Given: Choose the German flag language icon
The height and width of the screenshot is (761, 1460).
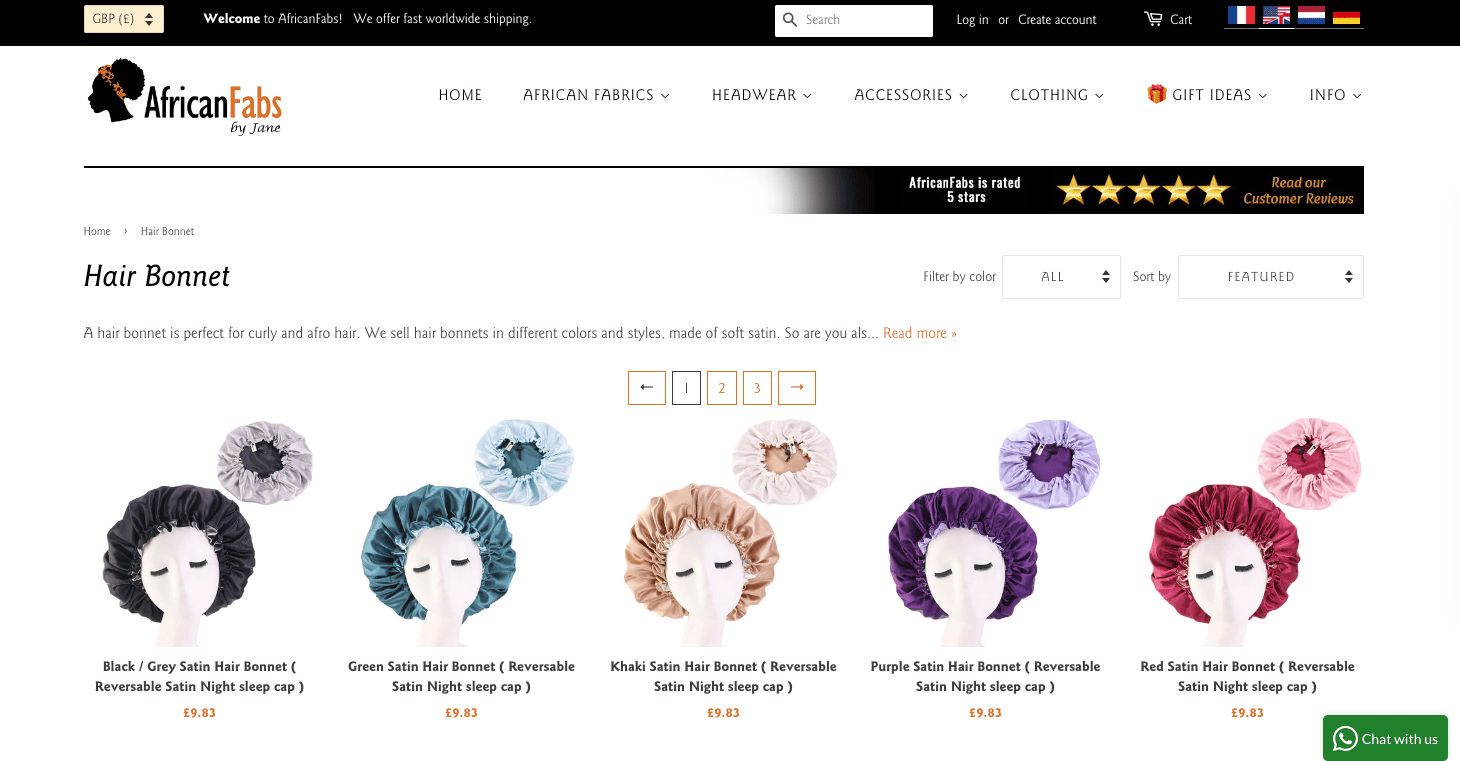Looking at the screenshot, I should (x=1346, y=16).
